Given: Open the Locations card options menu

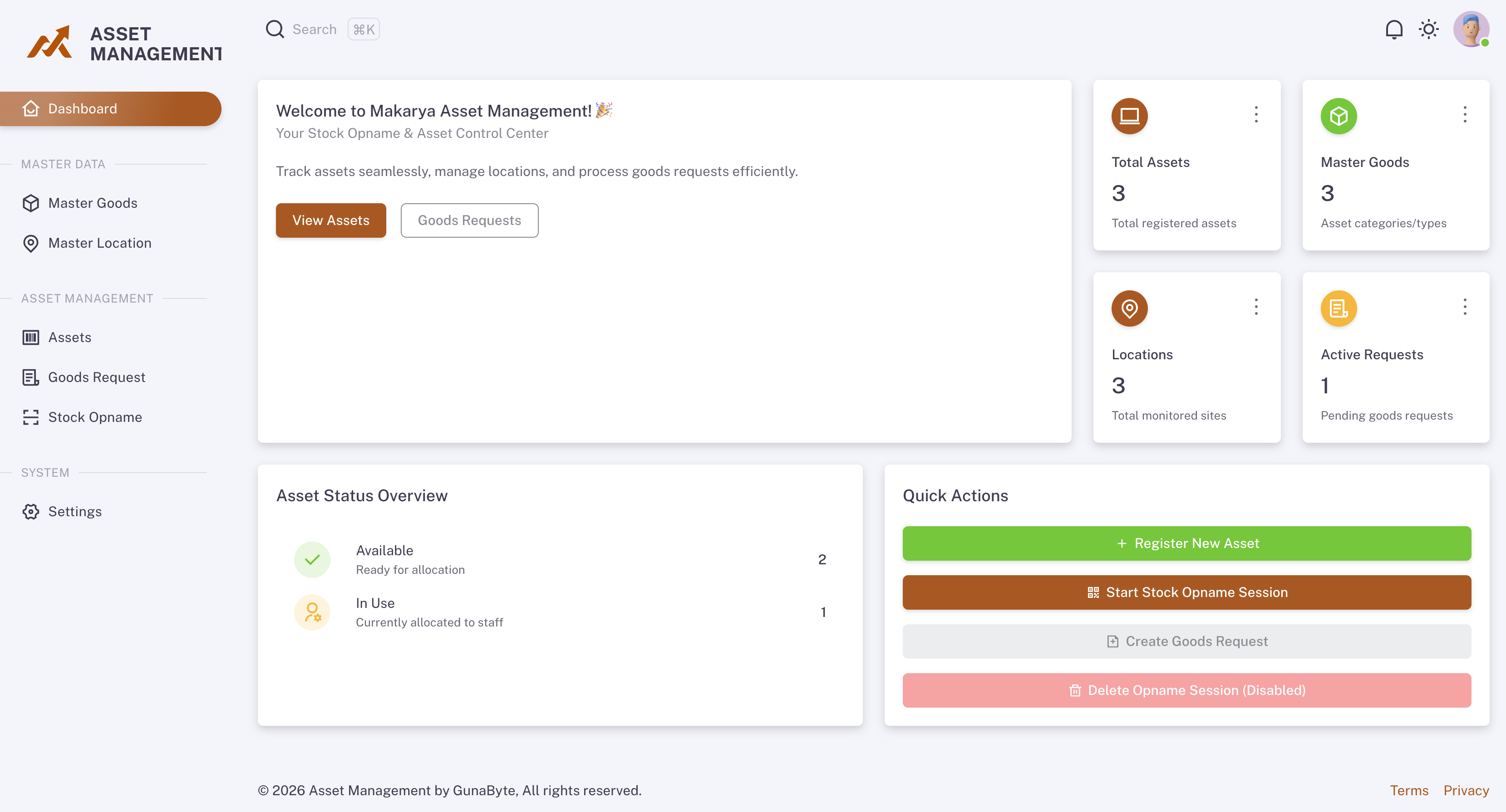Looking at the screenshot, I should point(1256,307).
